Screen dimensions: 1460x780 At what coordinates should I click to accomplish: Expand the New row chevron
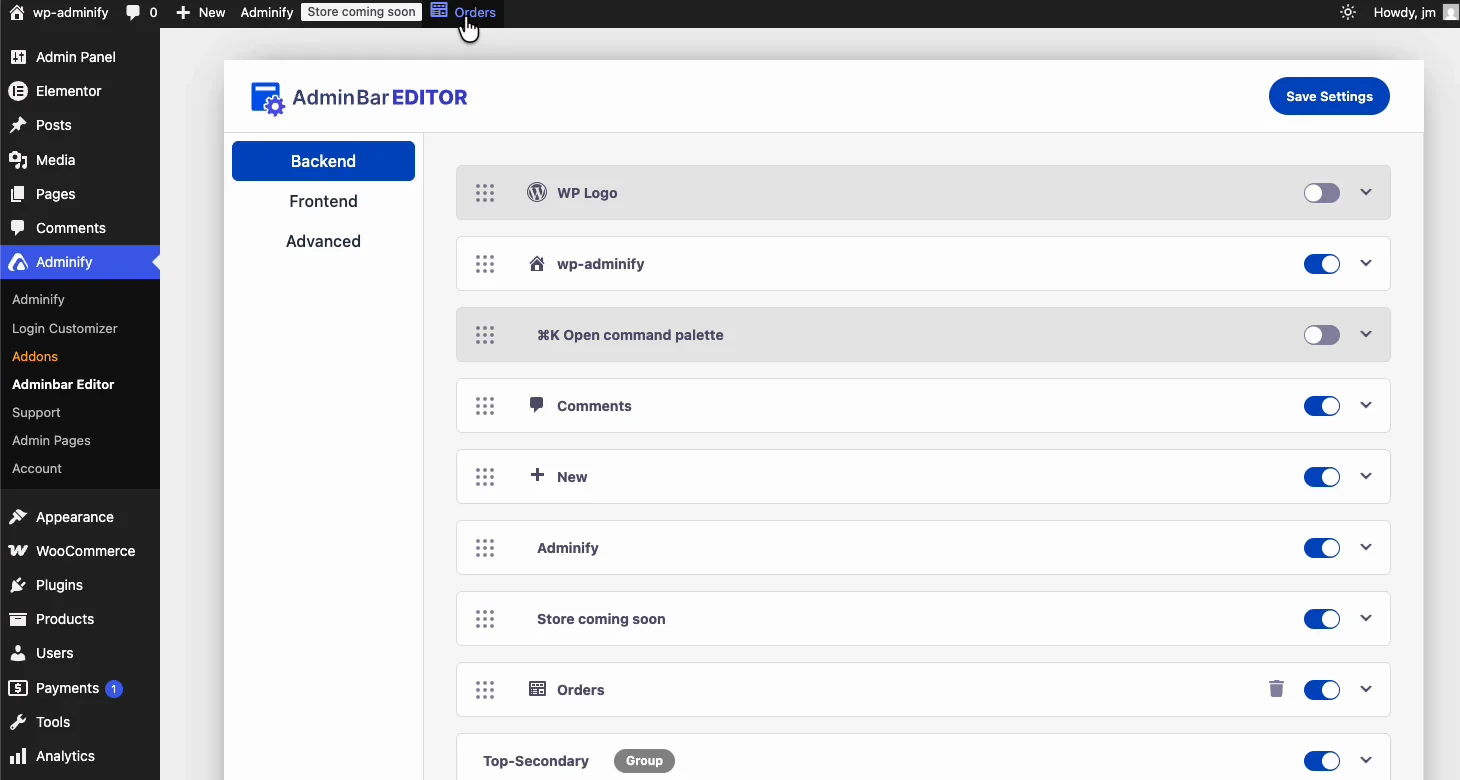1368,476
